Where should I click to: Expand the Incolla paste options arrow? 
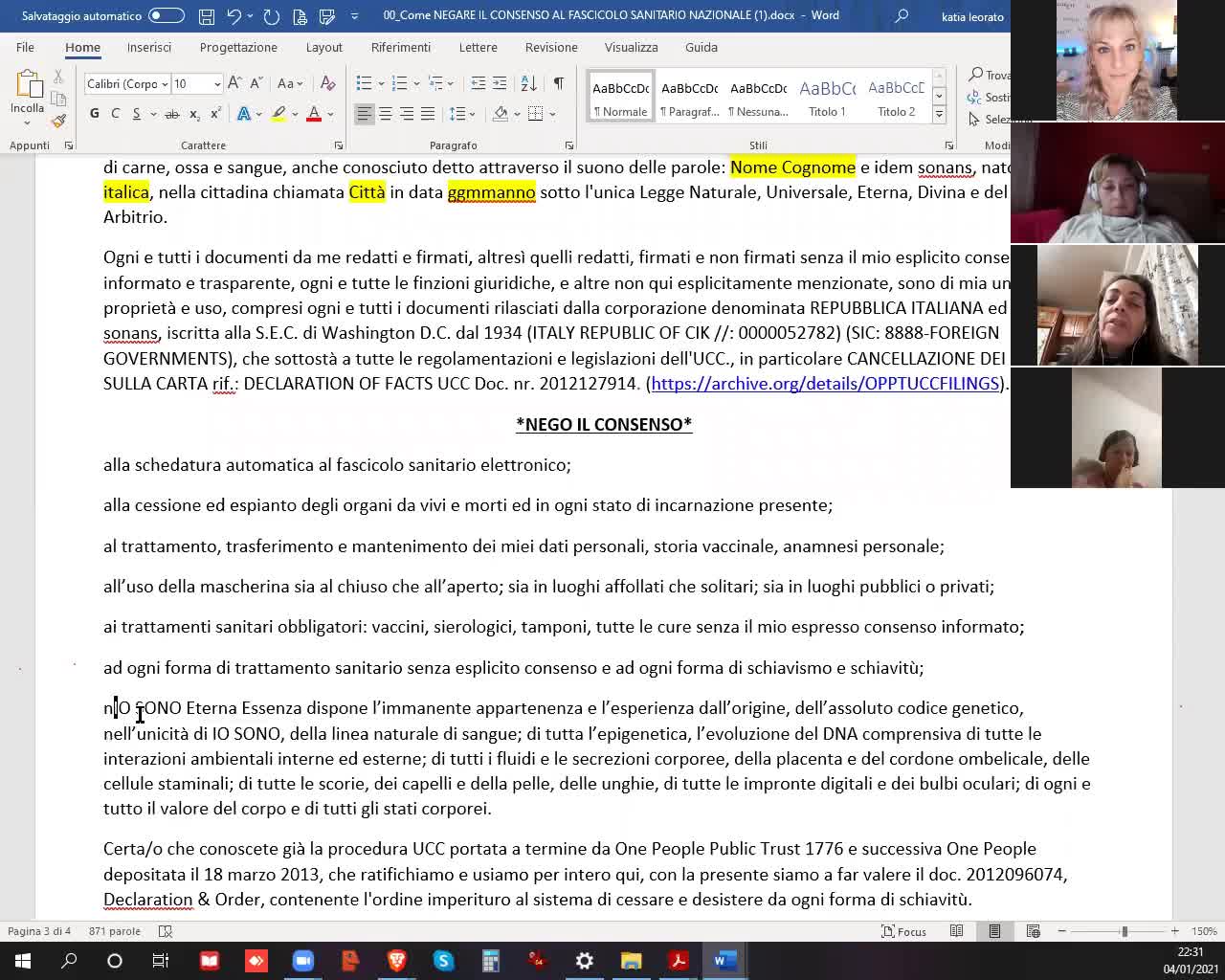tap(28, 122)
